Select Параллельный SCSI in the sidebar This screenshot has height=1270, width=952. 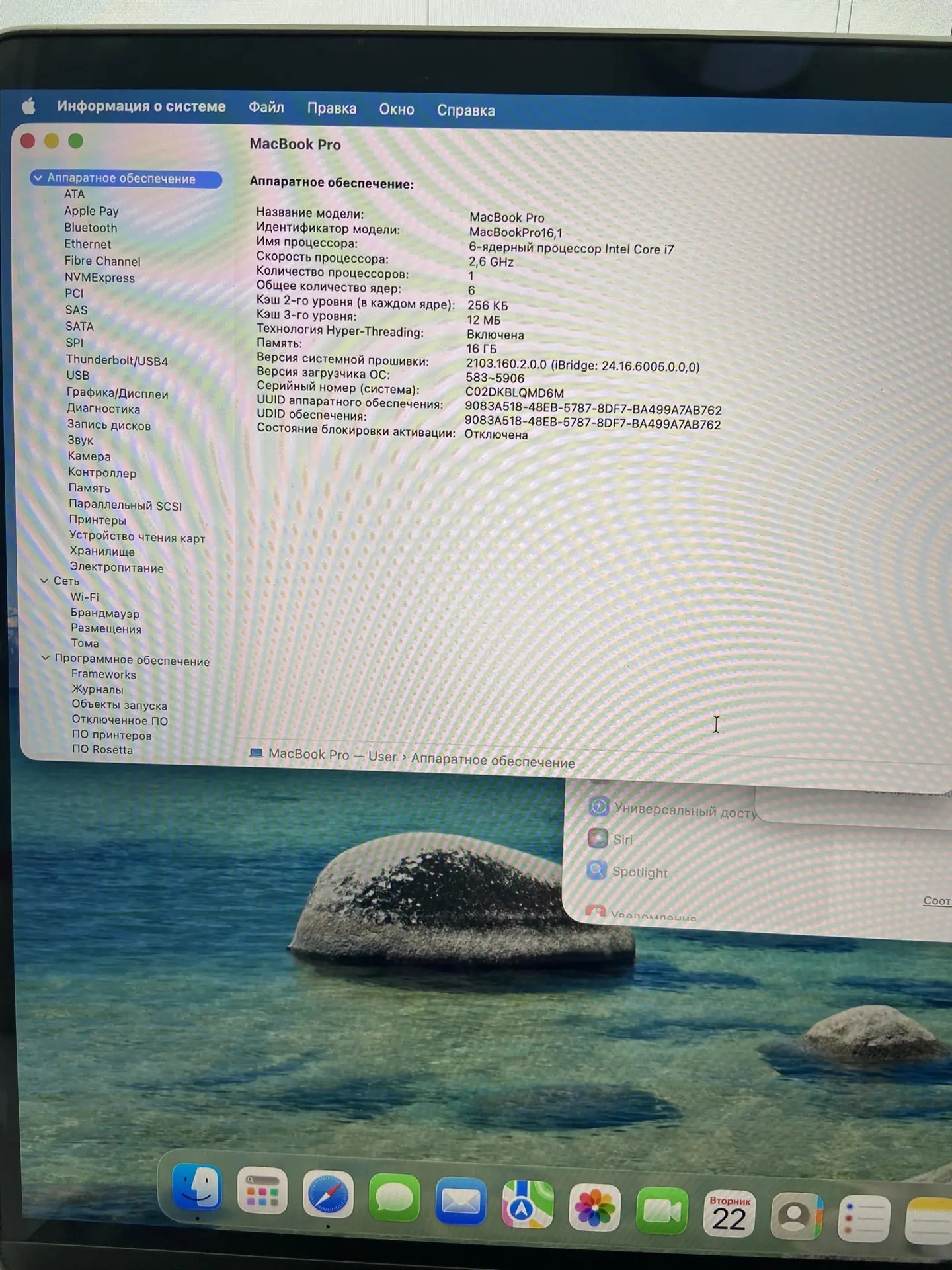[x=125, y=505]
